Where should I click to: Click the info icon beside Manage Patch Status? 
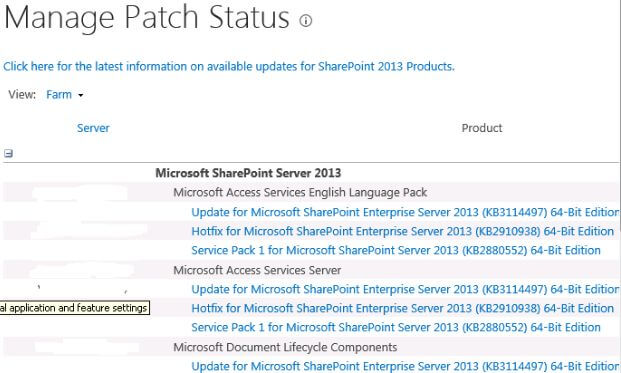(306, 20)
